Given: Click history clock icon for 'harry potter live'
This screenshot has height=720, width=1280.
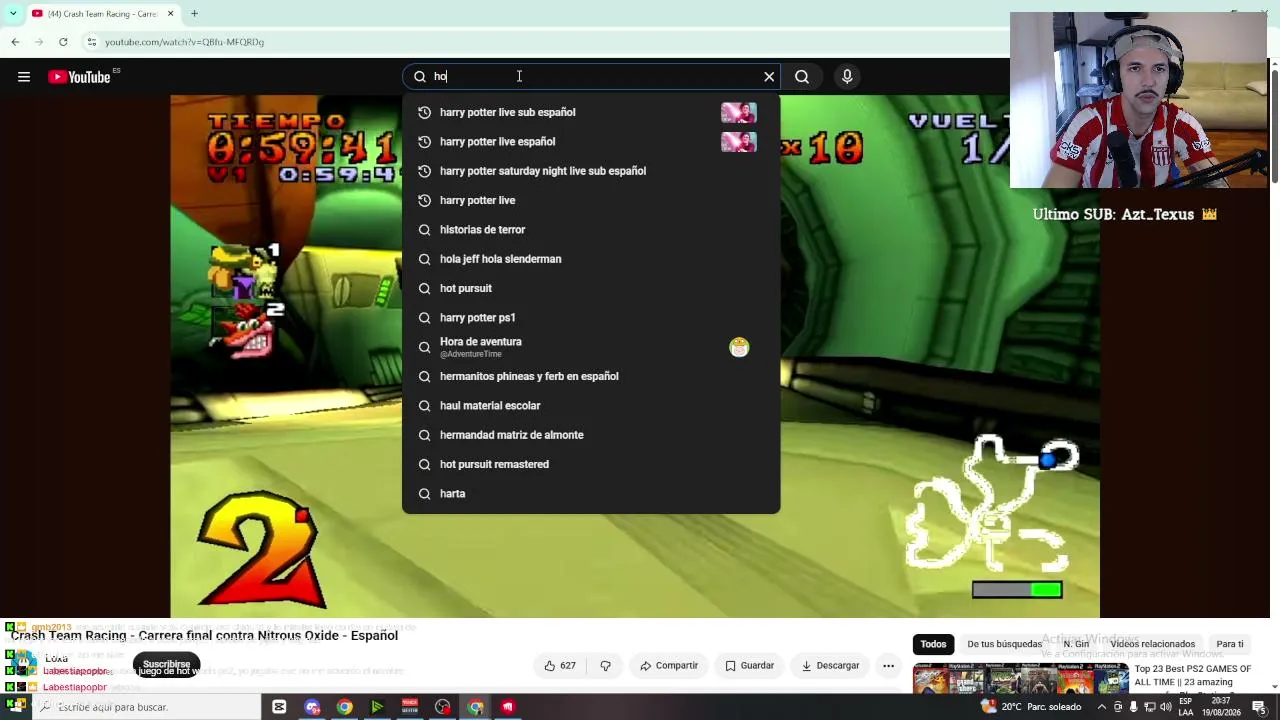Looking at the screenshot, I should (424, 200).
